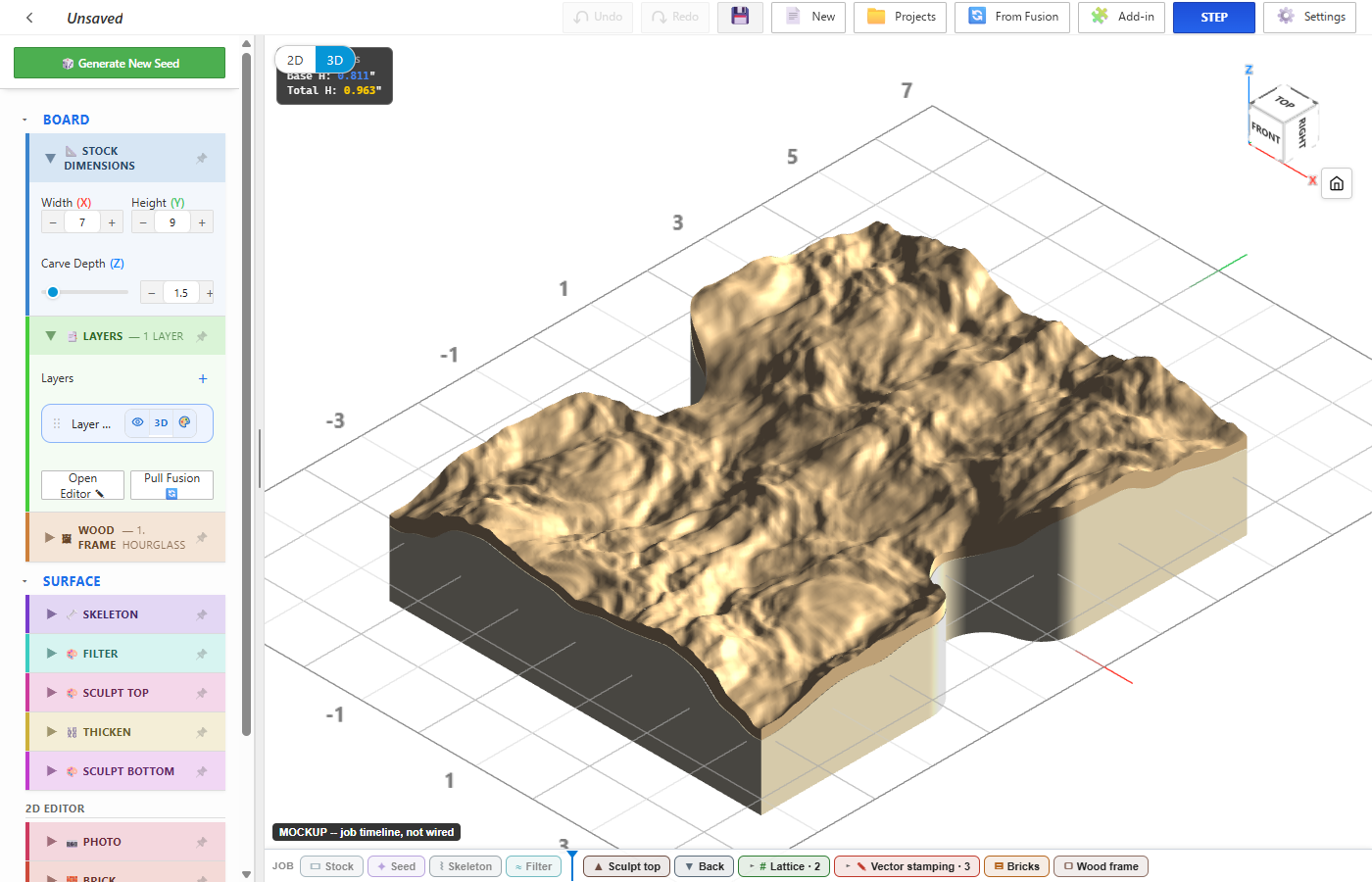Click the save floppy disk icon
This screenshot has width=1372, height=882.
[x=740, y=17]
